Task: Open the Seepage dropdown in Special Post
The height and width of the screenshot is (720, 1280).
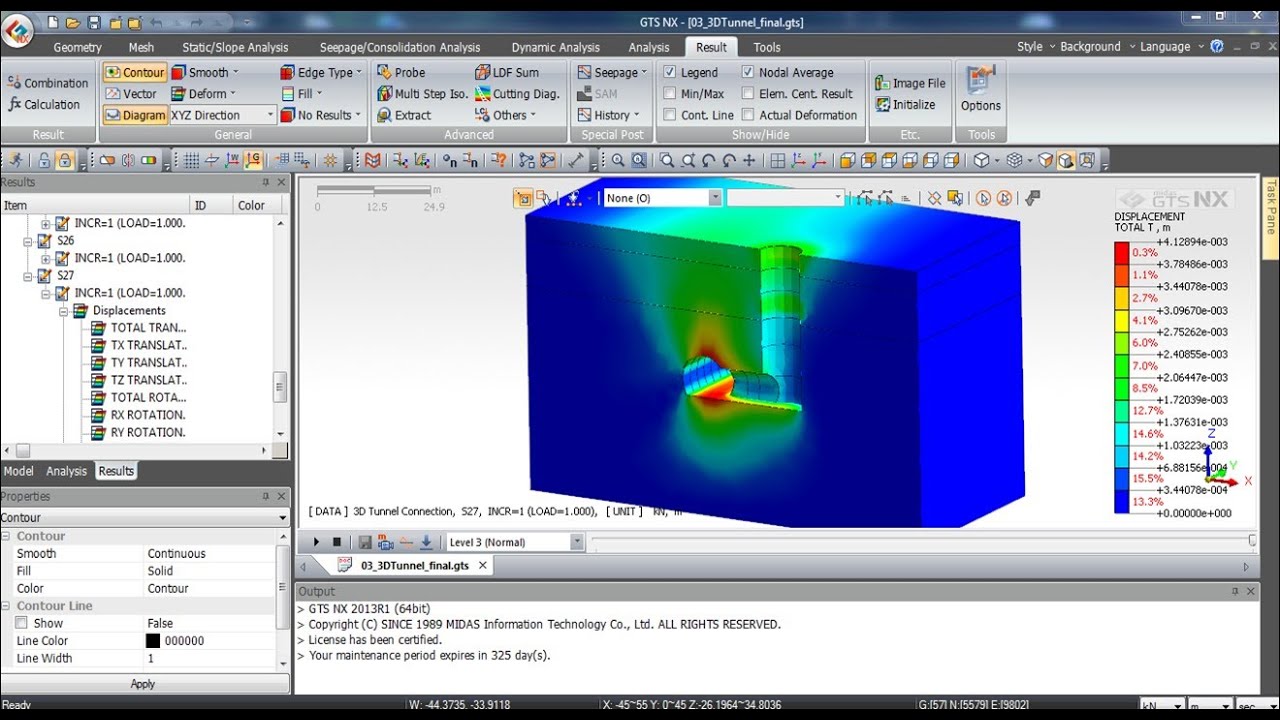Action: 612,72
